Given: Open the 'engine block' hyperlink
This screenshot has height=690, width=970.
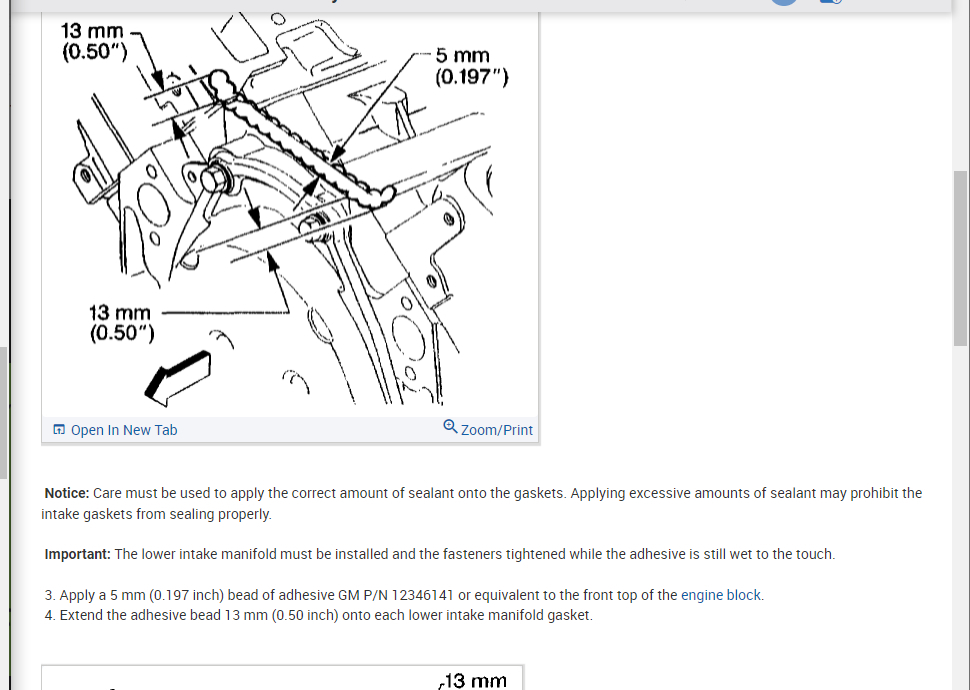Looking at the screenshot, I should [x=721, y=595].
